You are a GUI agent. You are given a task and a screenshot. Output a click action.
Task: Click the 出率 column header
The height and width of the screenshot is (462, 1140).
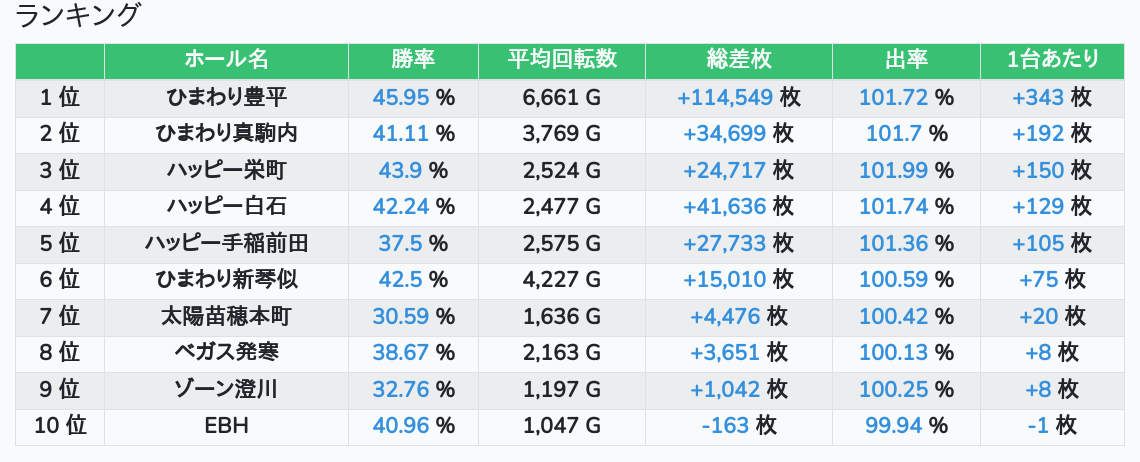coord(906,60)
